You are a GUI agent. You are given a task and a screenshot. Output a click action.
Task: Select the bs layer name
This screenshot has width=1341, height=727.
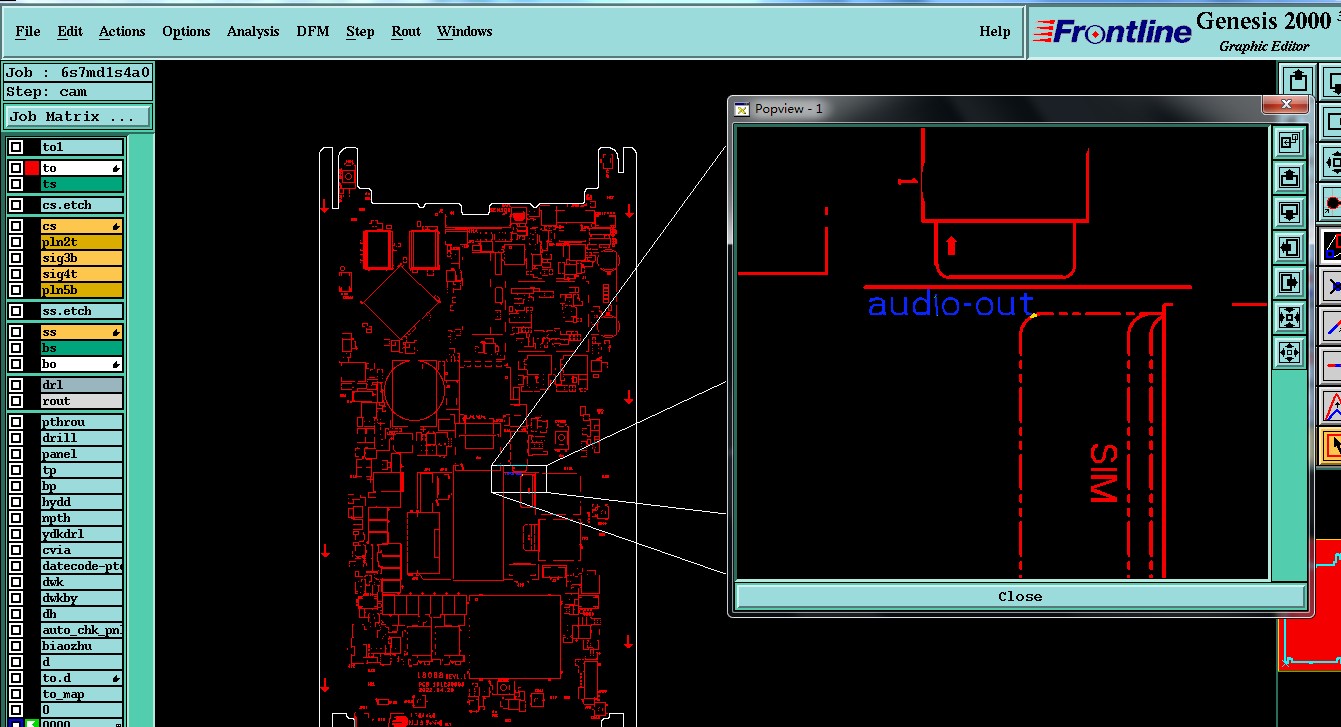coord(82,348)
